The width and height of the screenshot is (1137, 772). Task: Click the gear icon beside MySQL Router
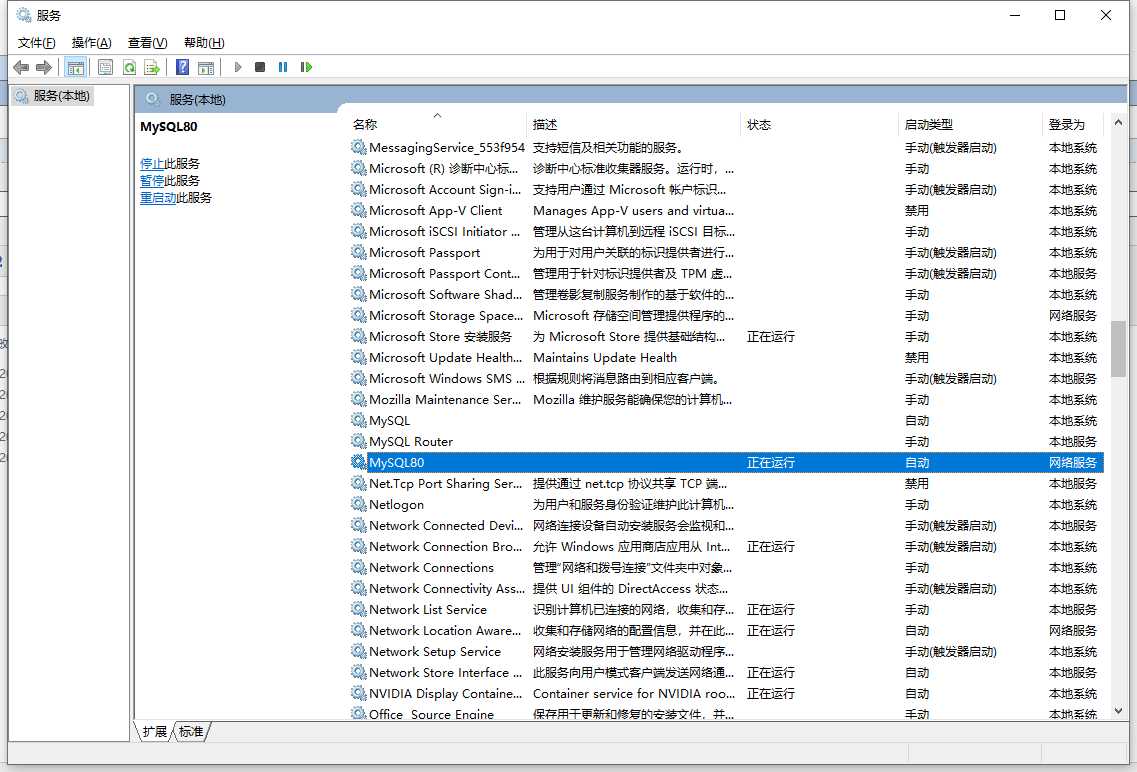pyautogui.click(x=358, y=441)
